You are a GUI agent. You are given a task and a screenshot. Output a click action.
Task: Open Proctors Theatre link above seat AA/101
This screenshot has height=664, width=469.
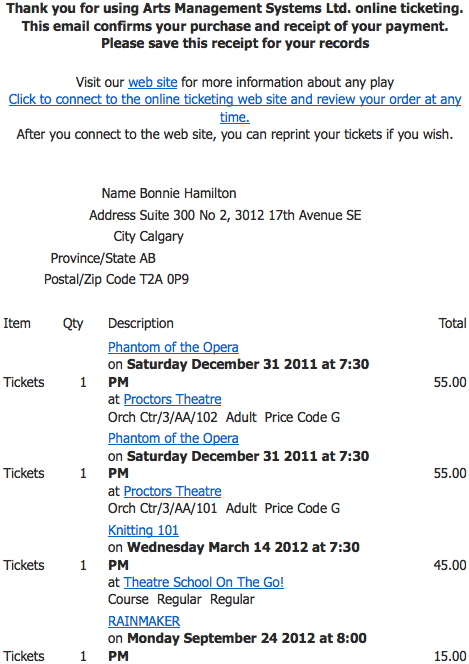click(x=172, y=491)
